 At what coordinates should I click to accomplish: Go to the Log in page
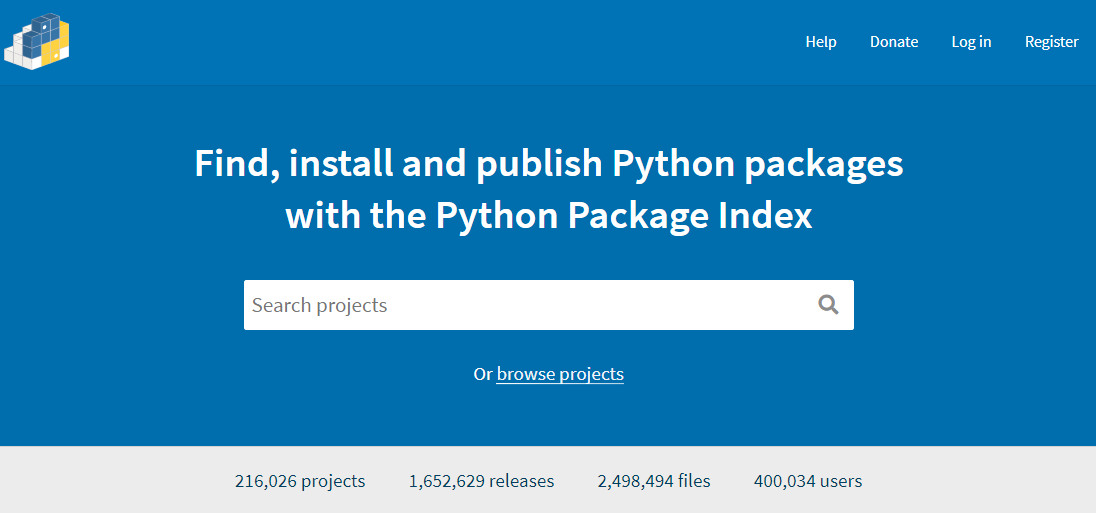pyautogui.click(x=971, y=42)
